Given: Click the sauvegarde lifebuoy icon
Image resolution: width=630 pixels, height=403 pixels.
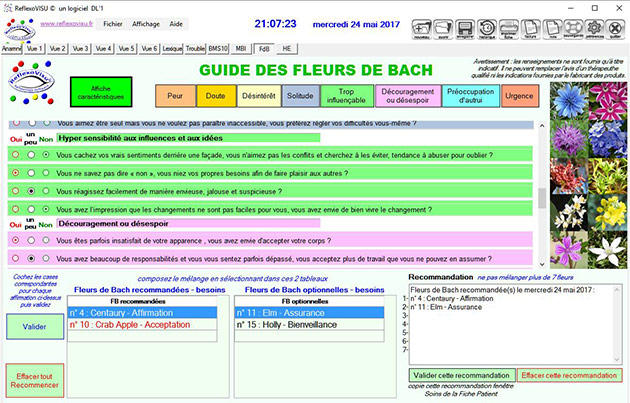Looking at the screenshot, I should pos(573,29).
